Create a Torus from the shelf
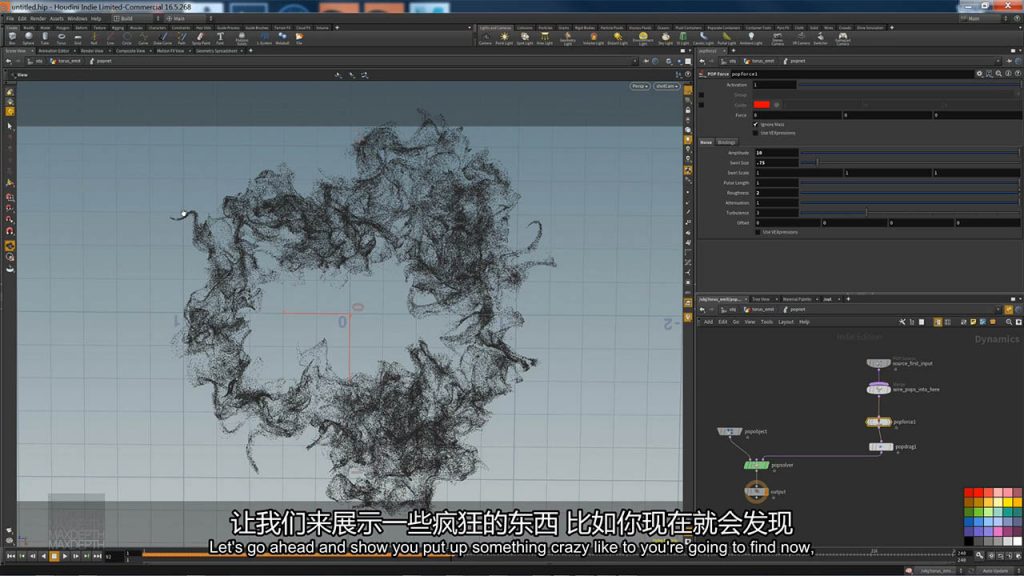1024x576 pixels. tap(61, 38)
